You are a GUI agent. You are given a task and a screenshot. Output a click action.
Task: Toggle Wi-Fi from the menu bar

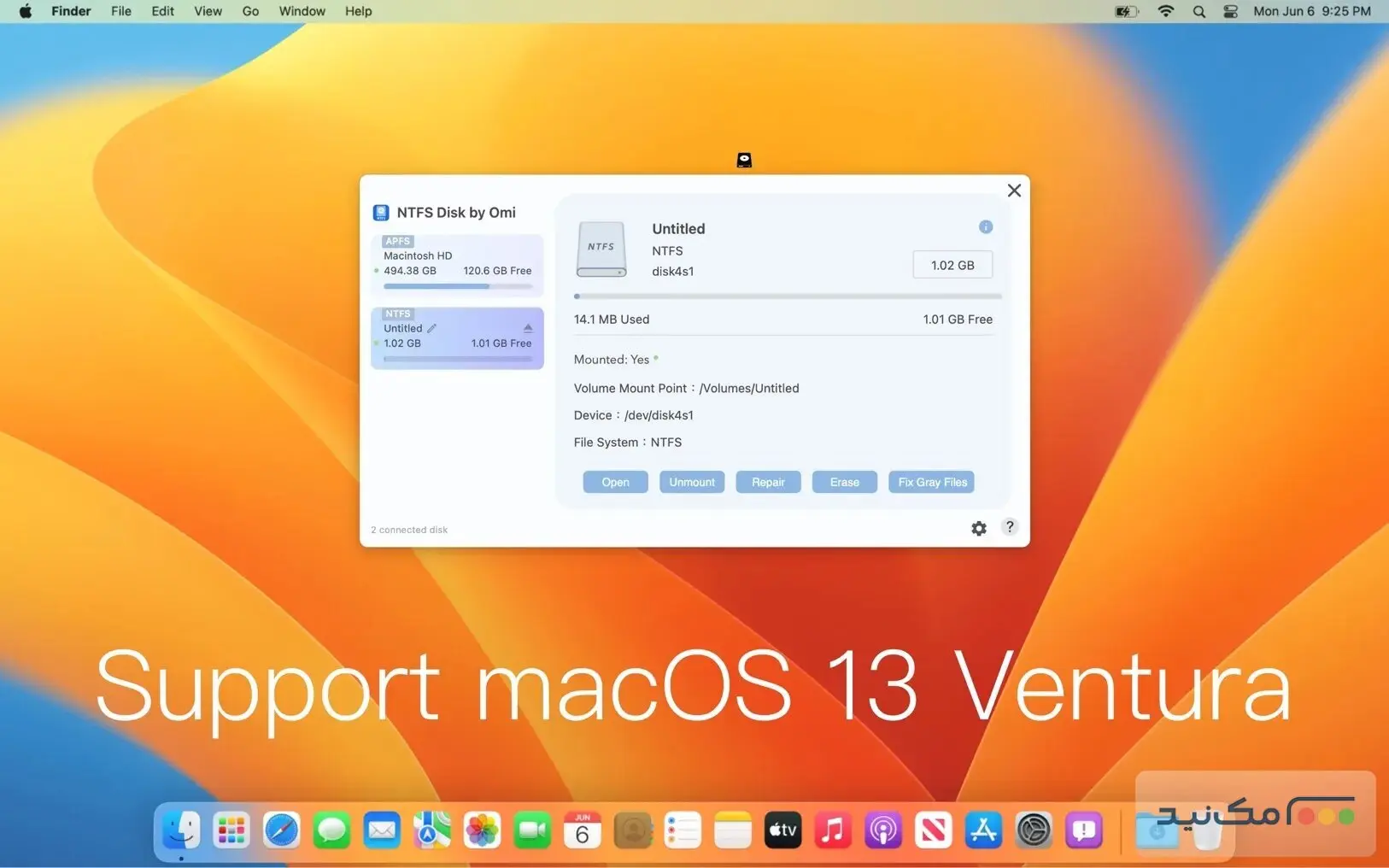click(1165, 11)
